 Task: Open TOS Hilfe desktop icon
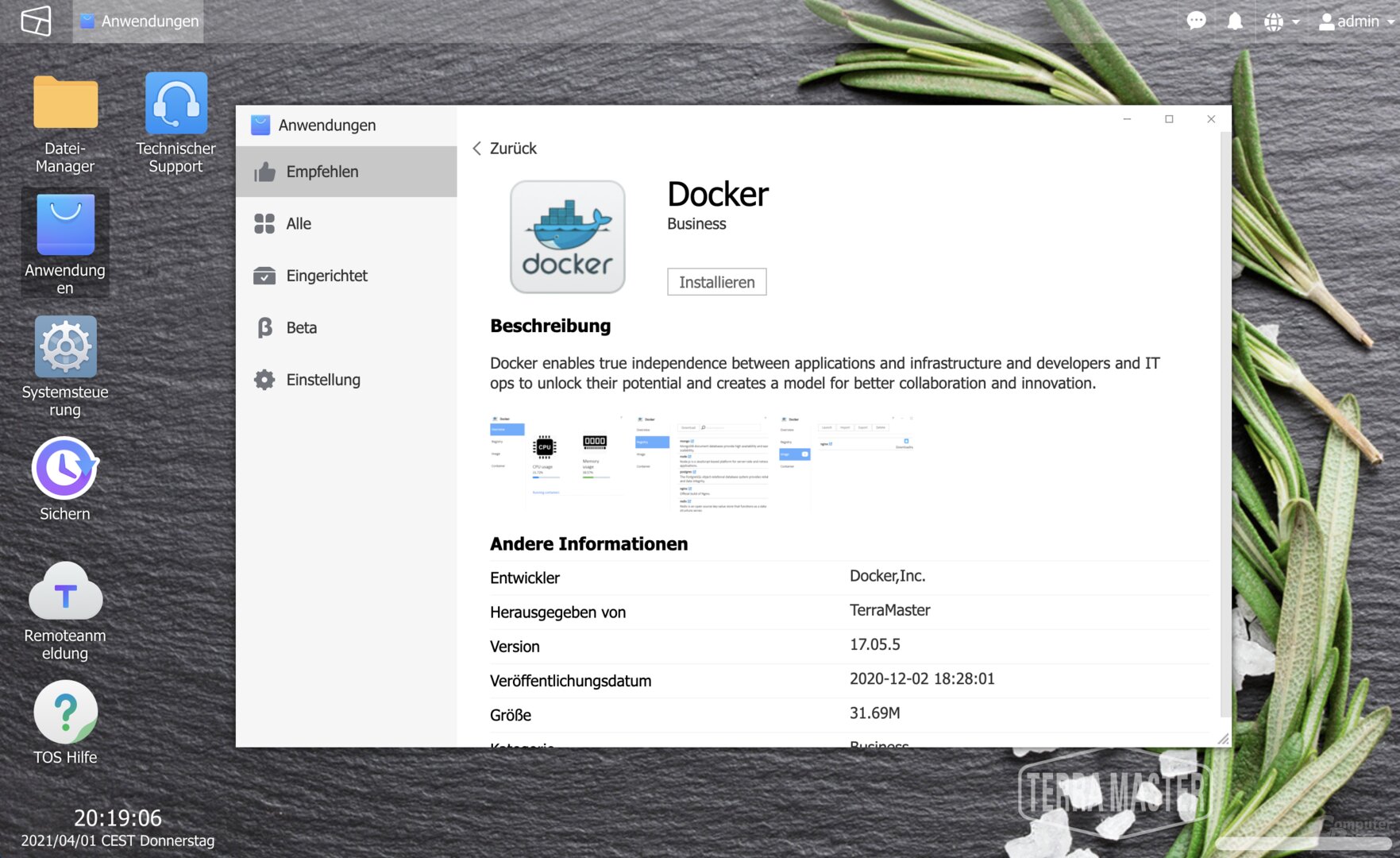point(65,723)
